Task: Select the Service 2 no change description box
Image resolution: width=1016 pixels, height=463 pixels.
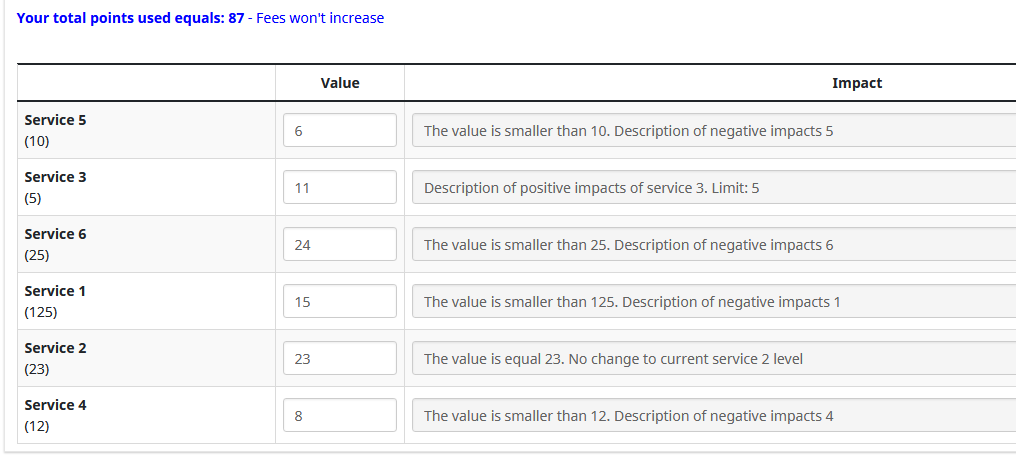Action: [x=713, y=359]
